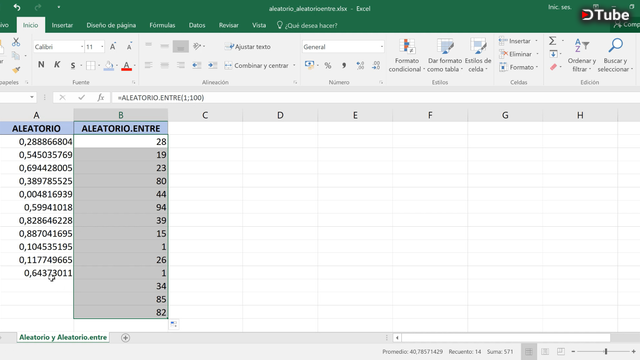Click the Clear eraser icon
This screenshot has height=360, width=640.
[x=553, y=67]
